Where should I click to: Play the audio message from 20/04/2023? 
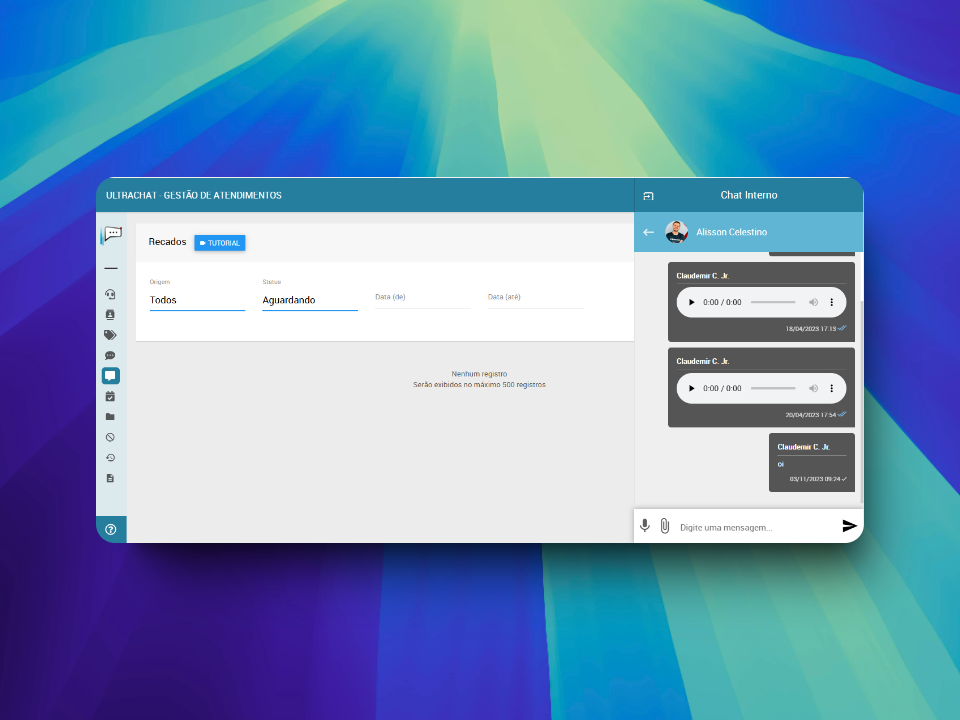click(691, 388)
